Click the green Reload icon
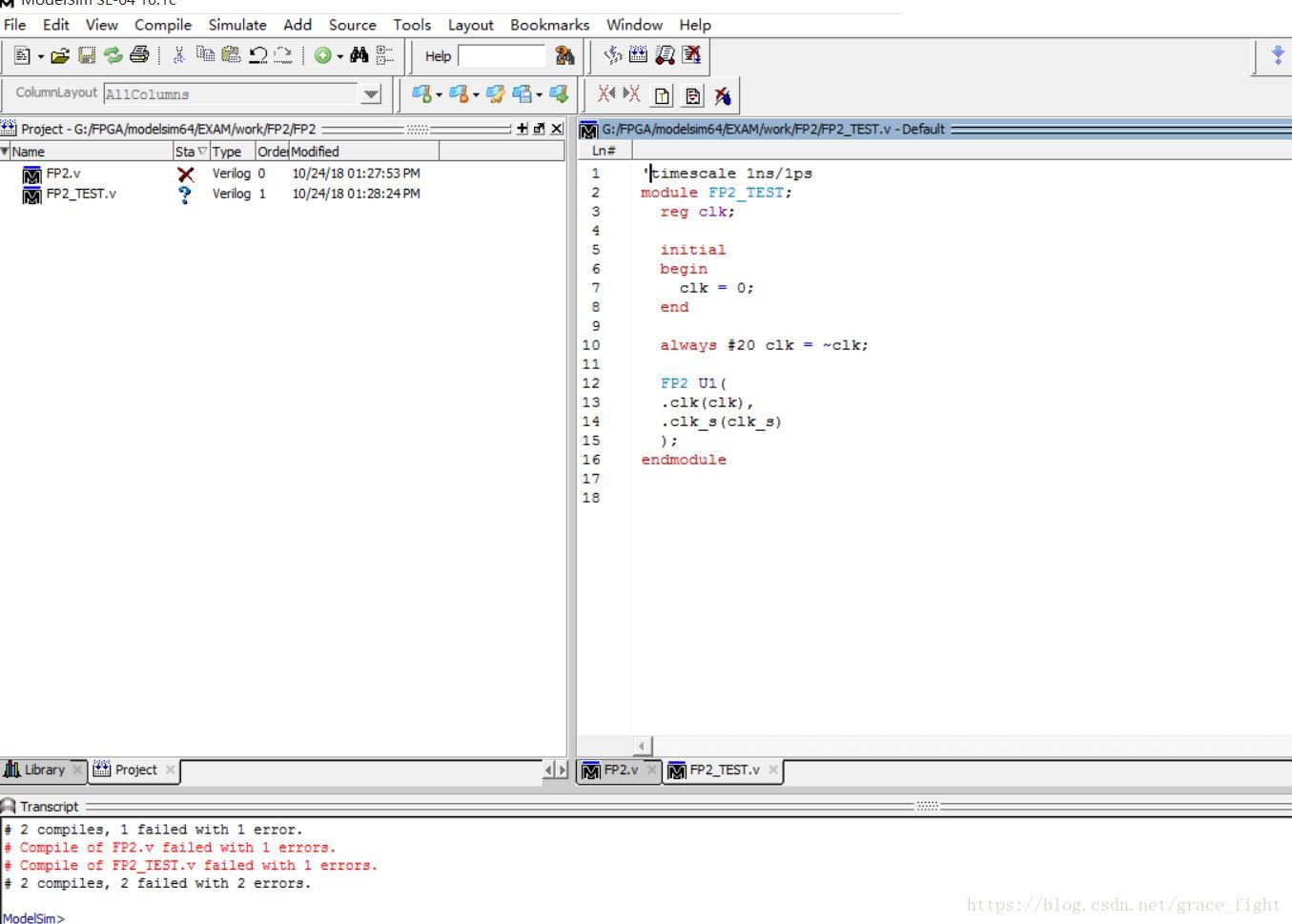This screenshot has width=1292, height=924. 113,55
